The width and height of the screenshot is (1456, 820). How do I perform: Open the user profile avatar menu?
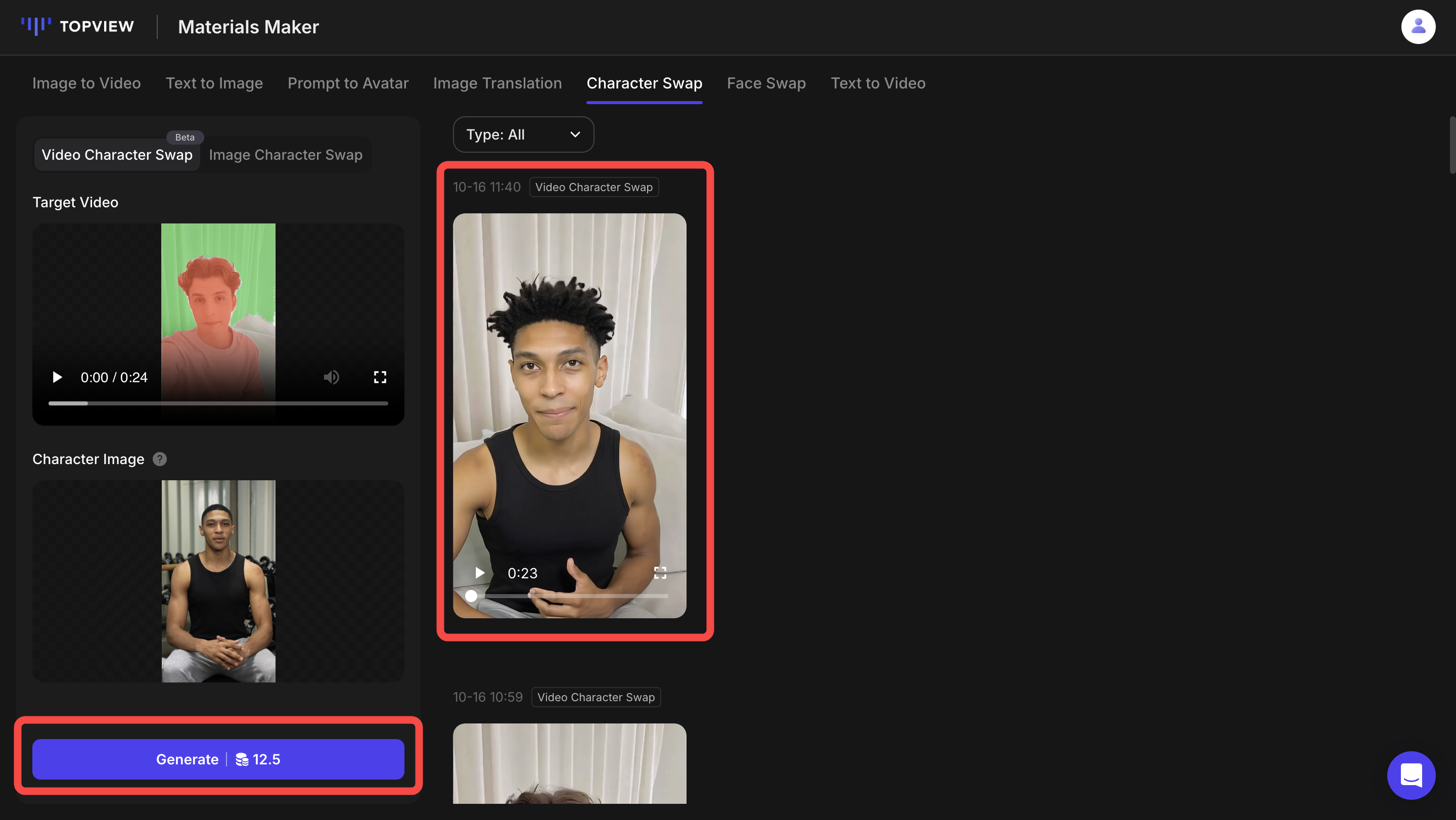click(x=1418, y=27)
